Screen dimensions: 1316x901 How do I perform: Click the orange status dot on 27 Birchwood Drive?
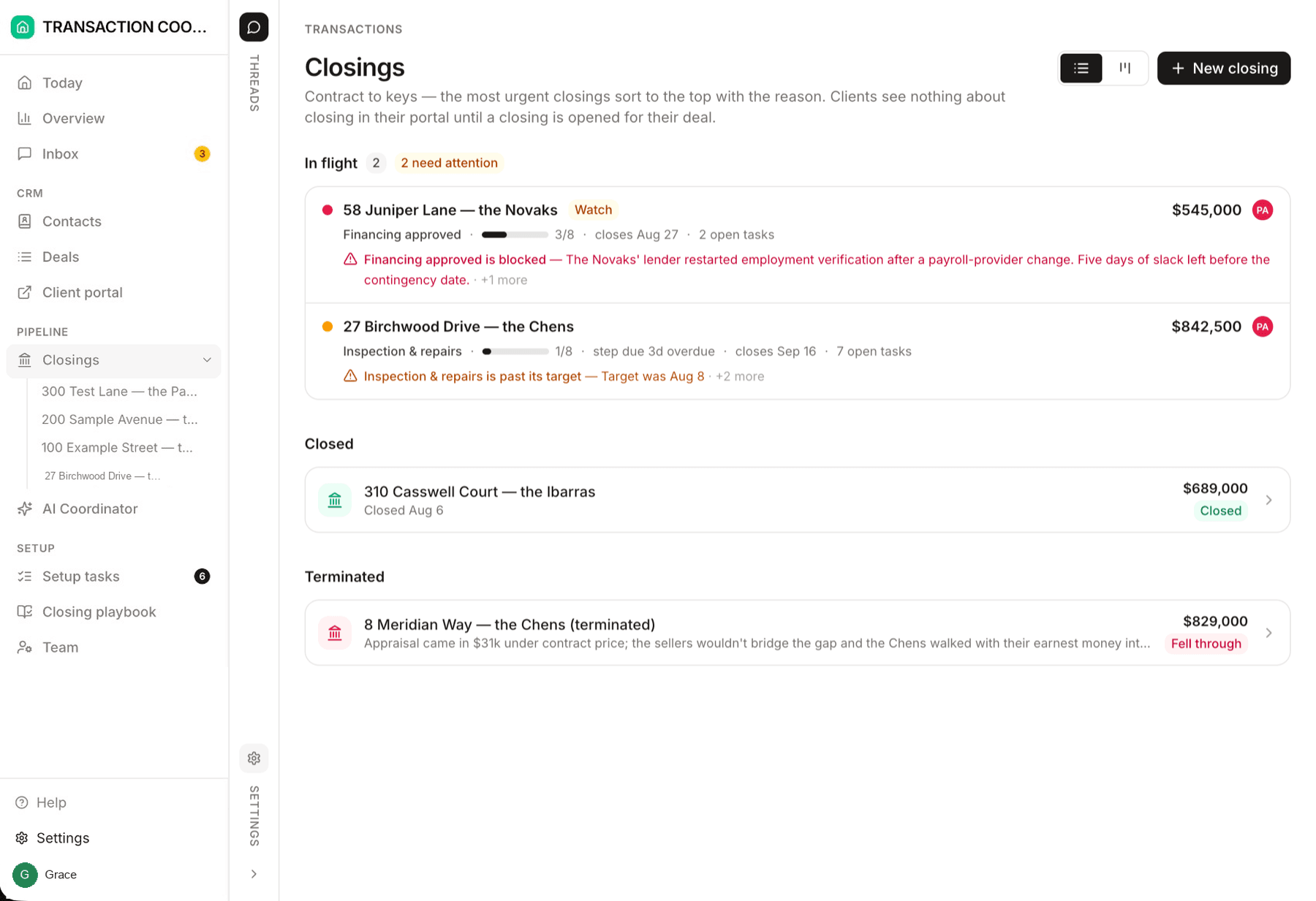tap(328, 327)
